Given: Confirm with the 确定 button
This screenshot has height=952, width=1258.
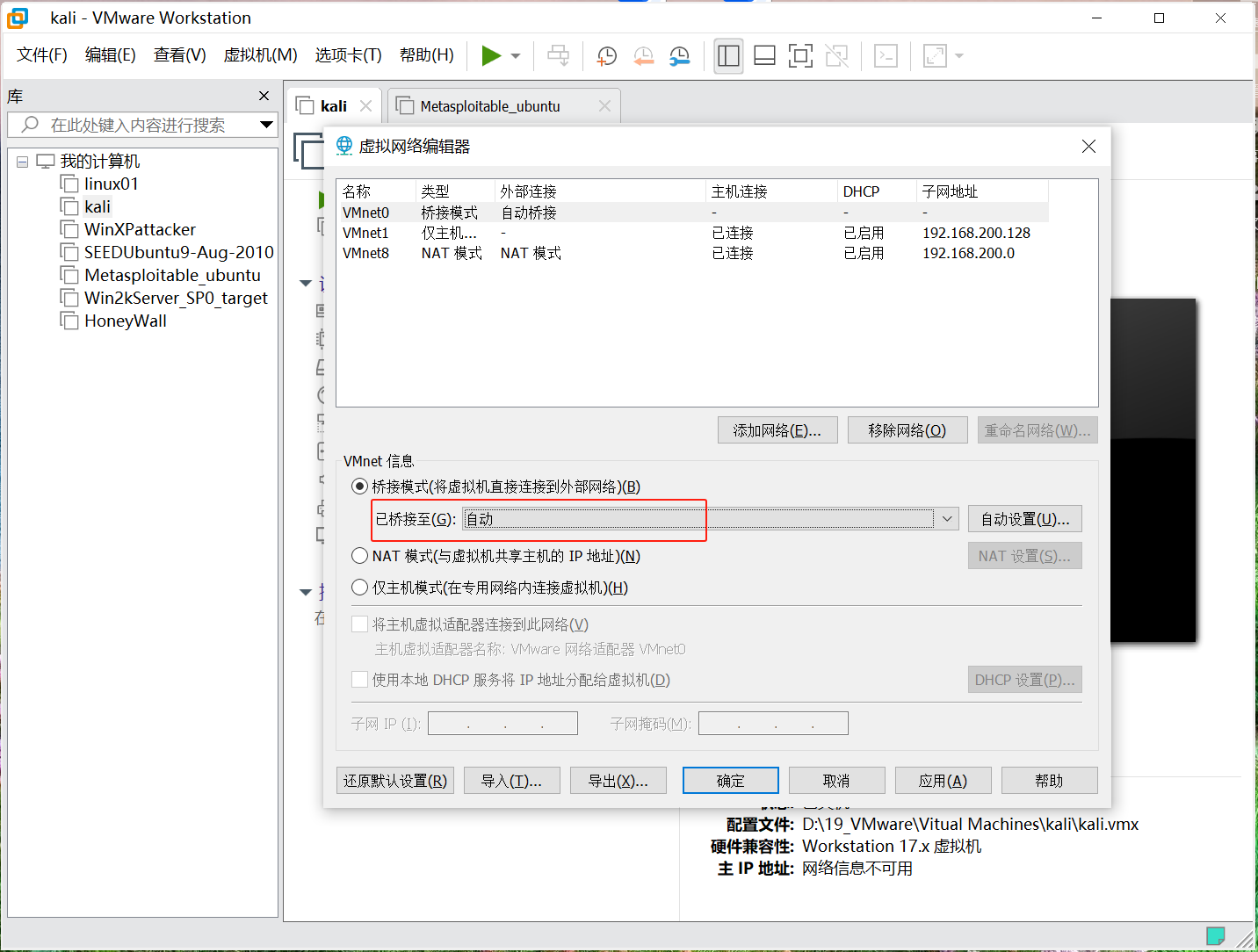Looking at the screenshot, I should pyautogui.click(x=731, y=781).
